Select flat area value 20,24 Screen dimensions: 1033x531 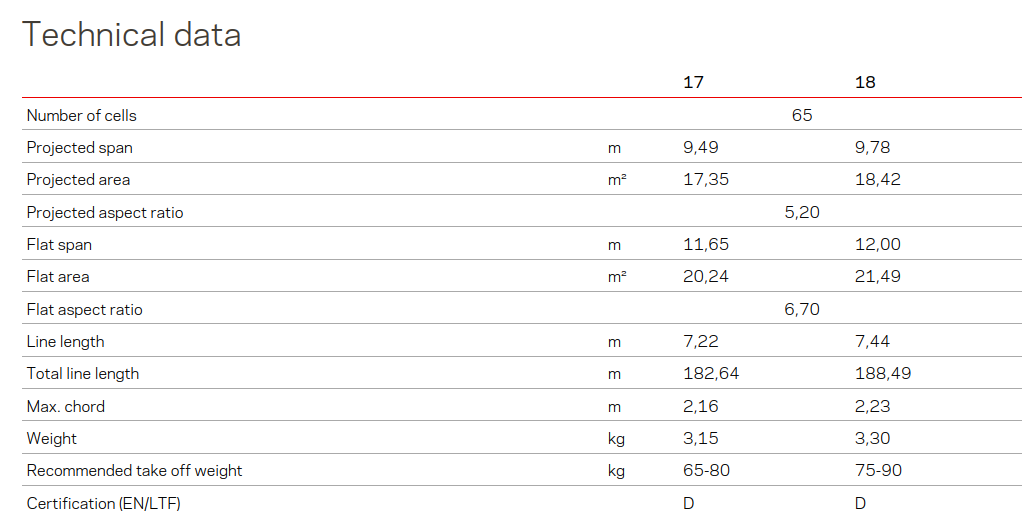(x=706, y=277)
